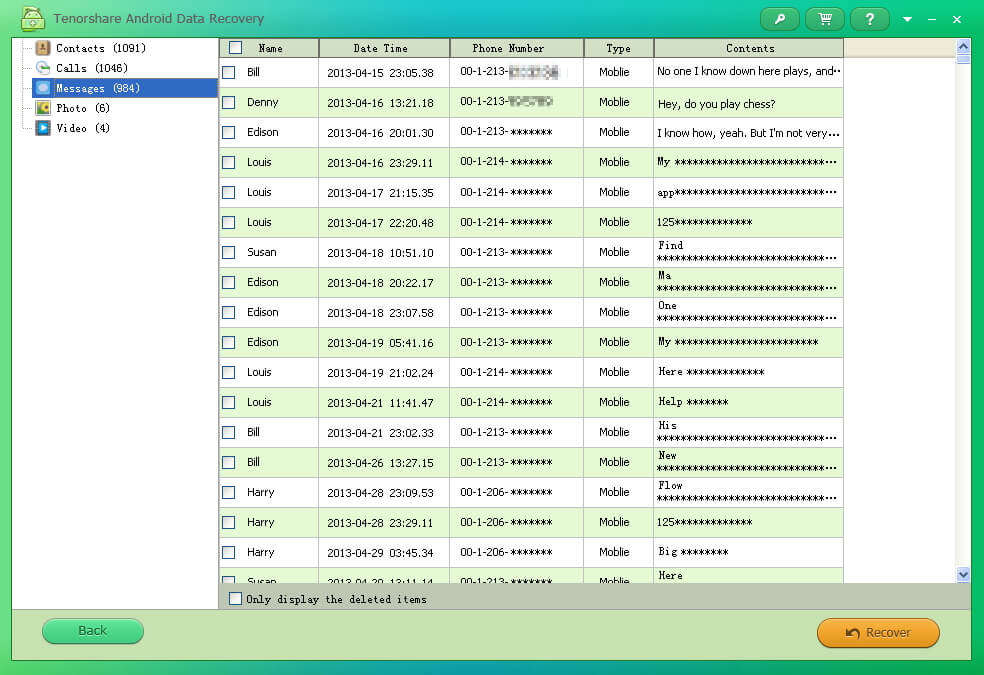This screenshot has width=984, height=675.
Task: Click the scrollbar up arrow
Action: coord(963,46)
